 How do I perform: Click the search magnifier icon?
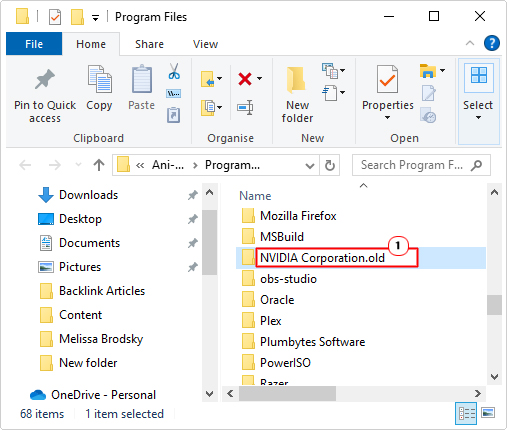(477, 165)
